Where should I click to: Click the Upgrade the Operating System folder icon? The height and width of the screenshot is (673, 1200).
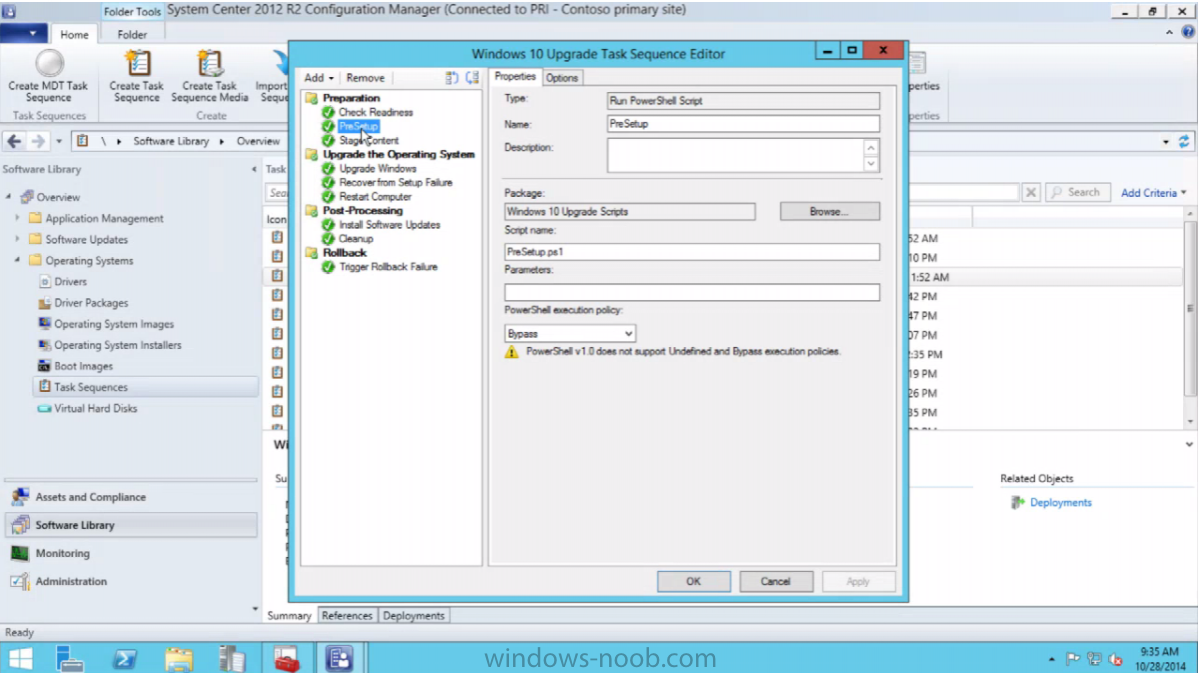point(312,154)
